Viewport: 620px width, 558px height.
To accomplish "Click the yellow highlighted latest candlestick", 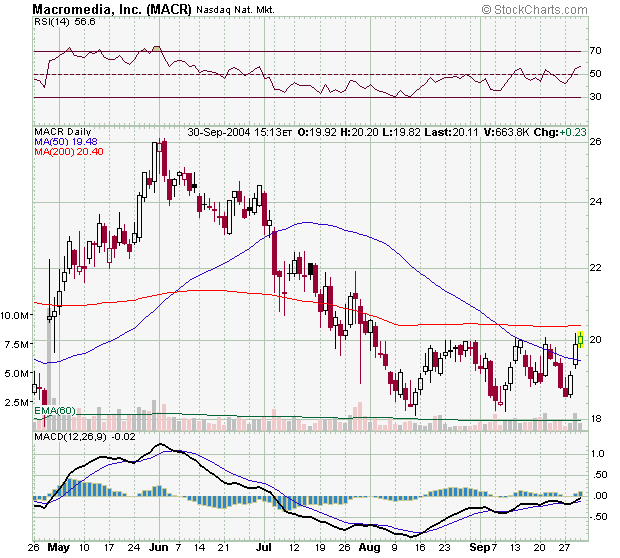I will tap(580, 339).
